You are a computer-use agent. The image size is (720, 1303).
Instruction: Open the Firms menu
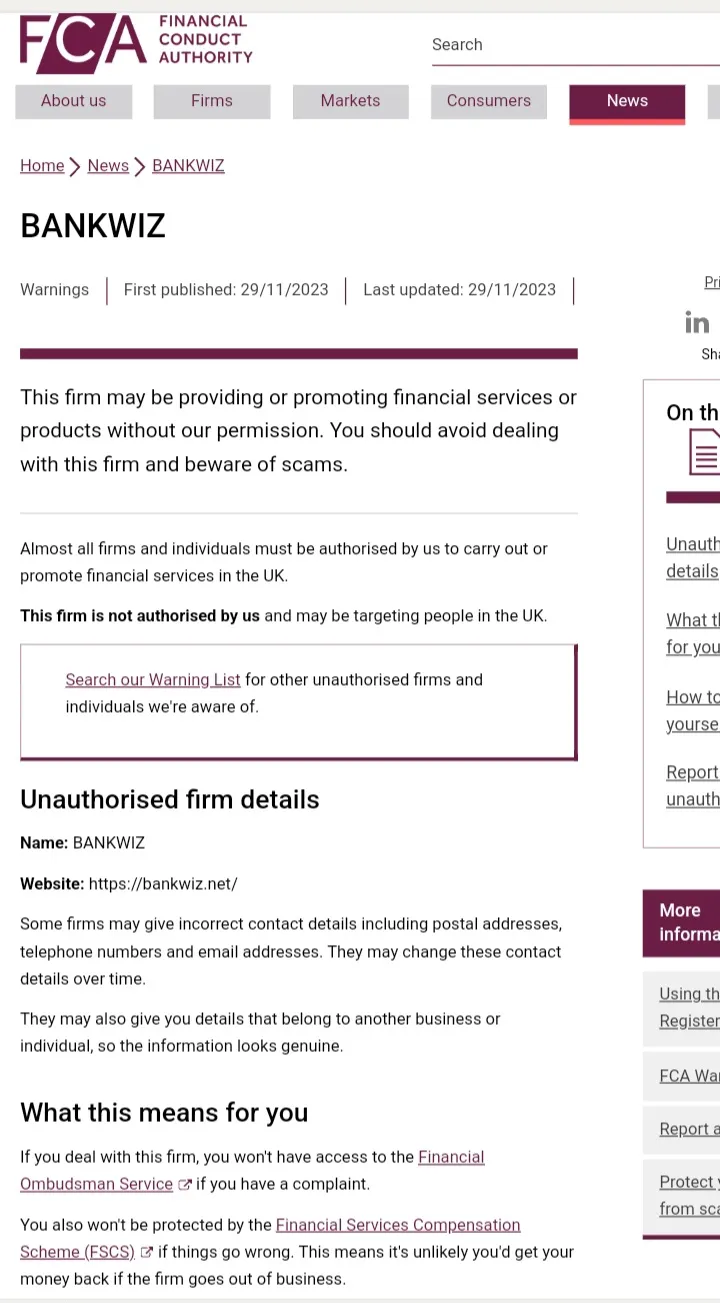[x=212, y=101]
